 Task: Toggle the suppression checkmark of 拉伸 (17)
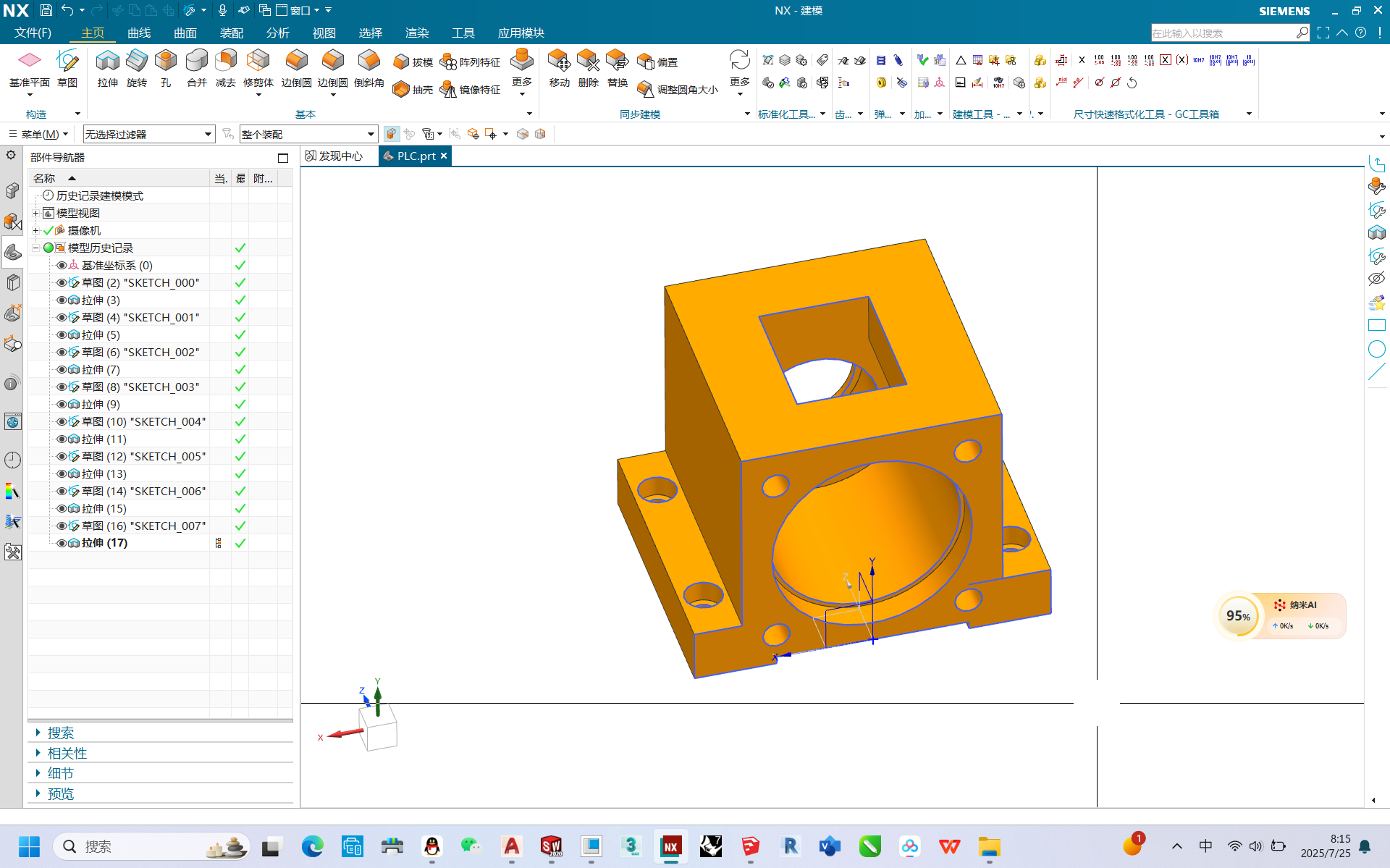(x=240, y=543)
